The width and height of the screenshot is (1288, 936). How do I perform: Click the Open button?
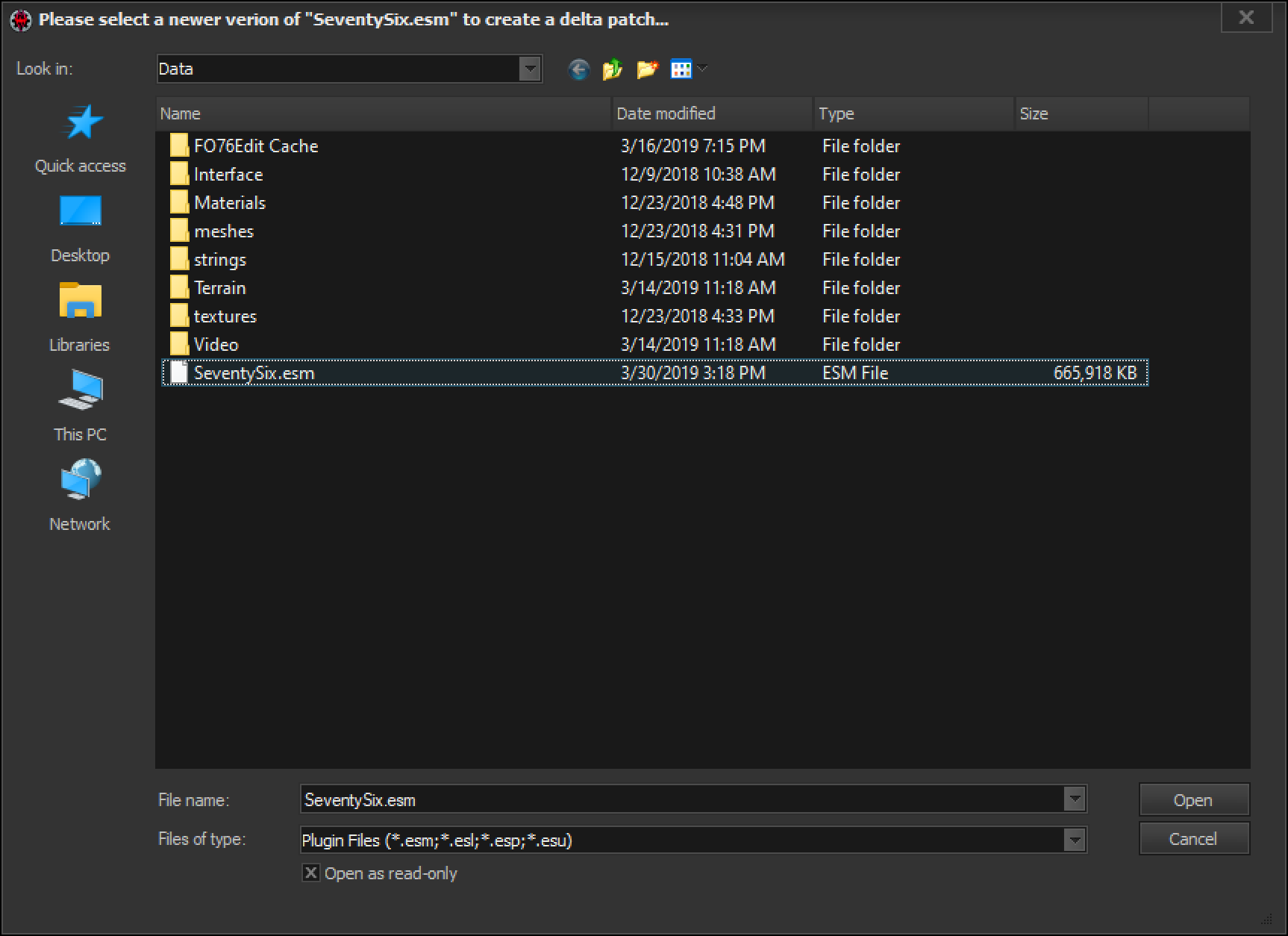1193,799
